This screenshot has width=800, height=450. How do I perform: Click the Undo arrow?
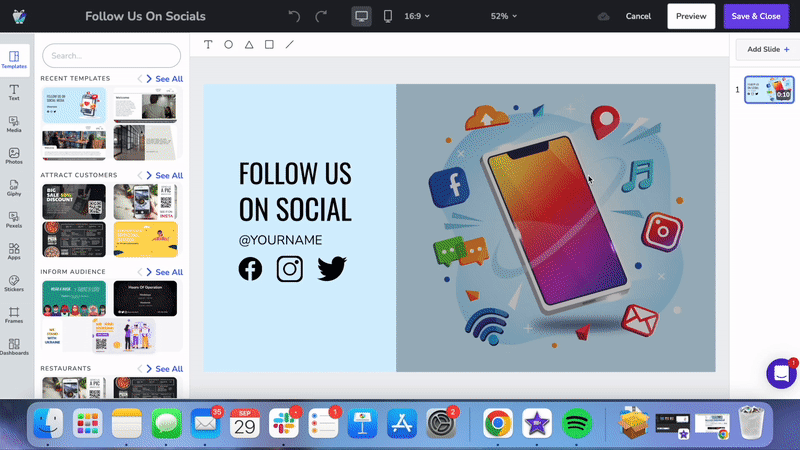pos(294,16)
